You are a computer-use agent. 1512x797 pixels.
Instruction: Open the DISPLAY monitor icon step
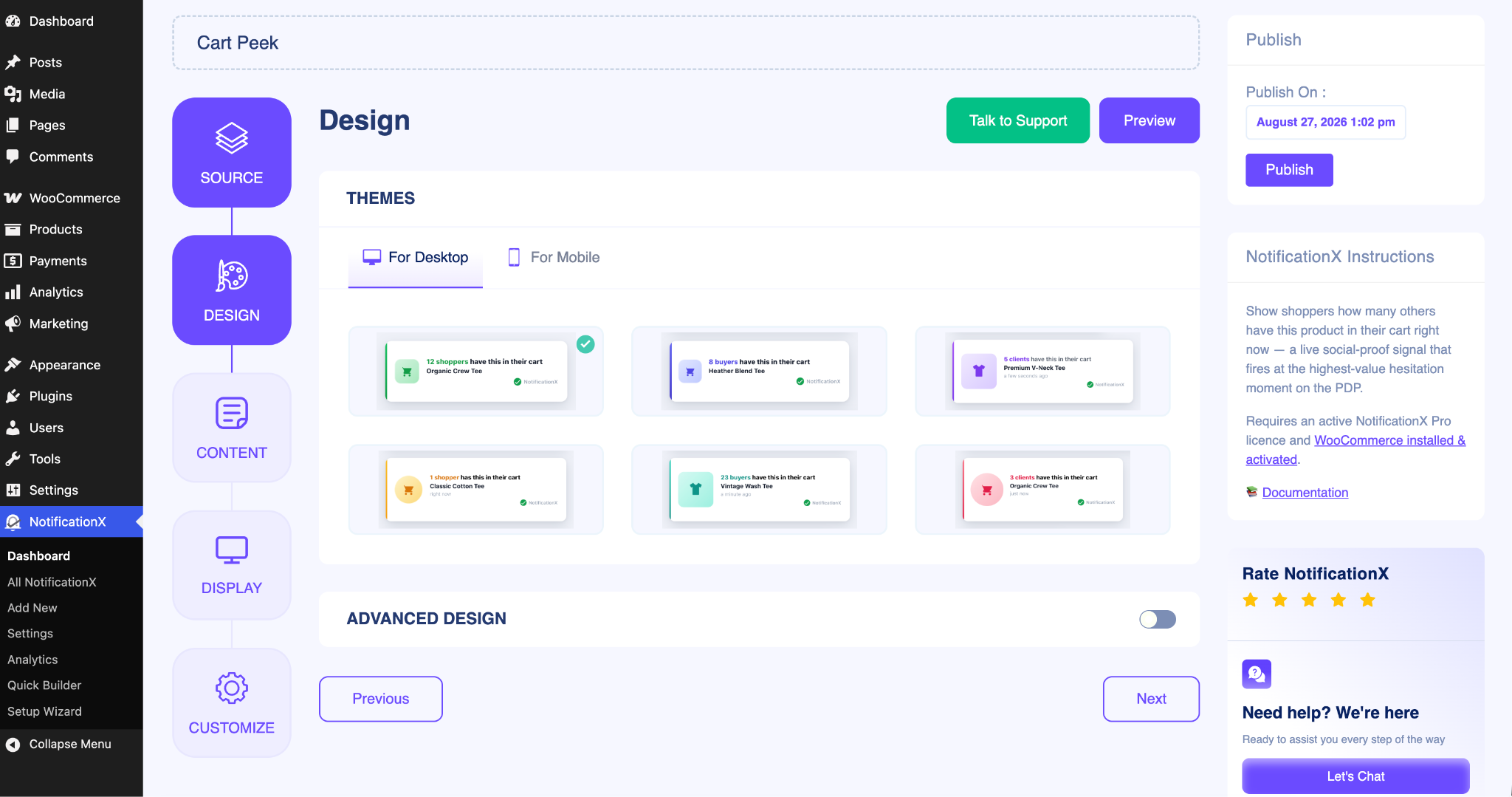click(x=232, y=550)
